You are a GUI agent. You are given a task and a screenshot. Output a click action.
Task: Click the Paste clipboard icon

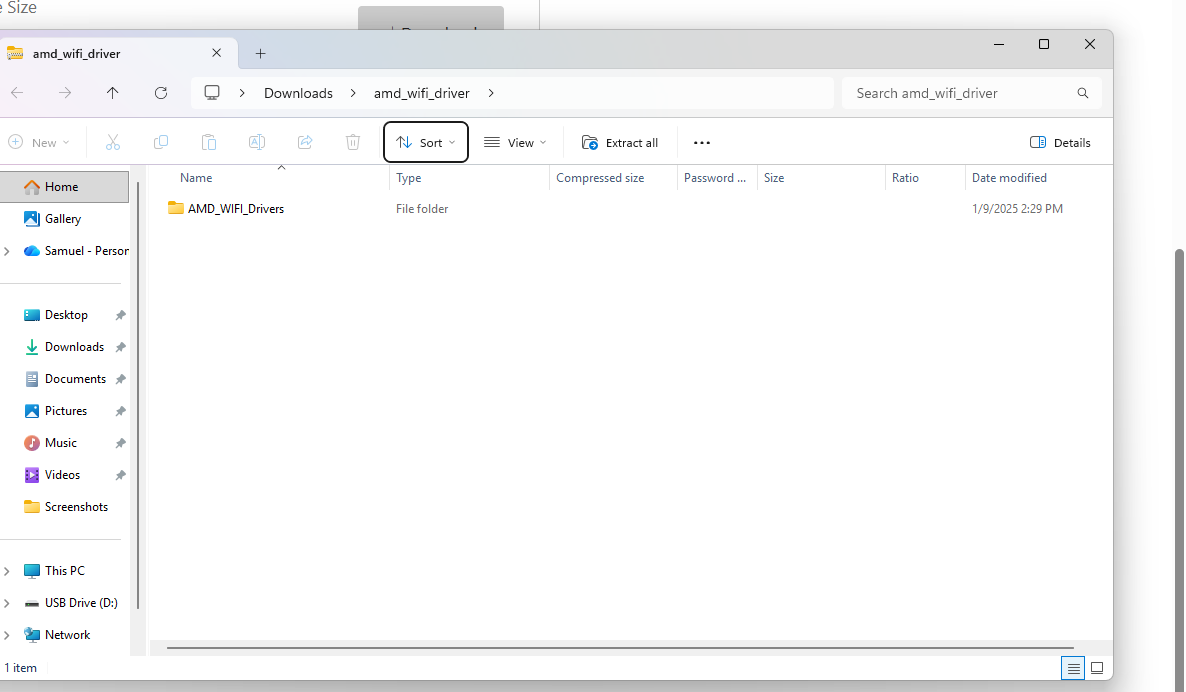[x=209, y=142]
